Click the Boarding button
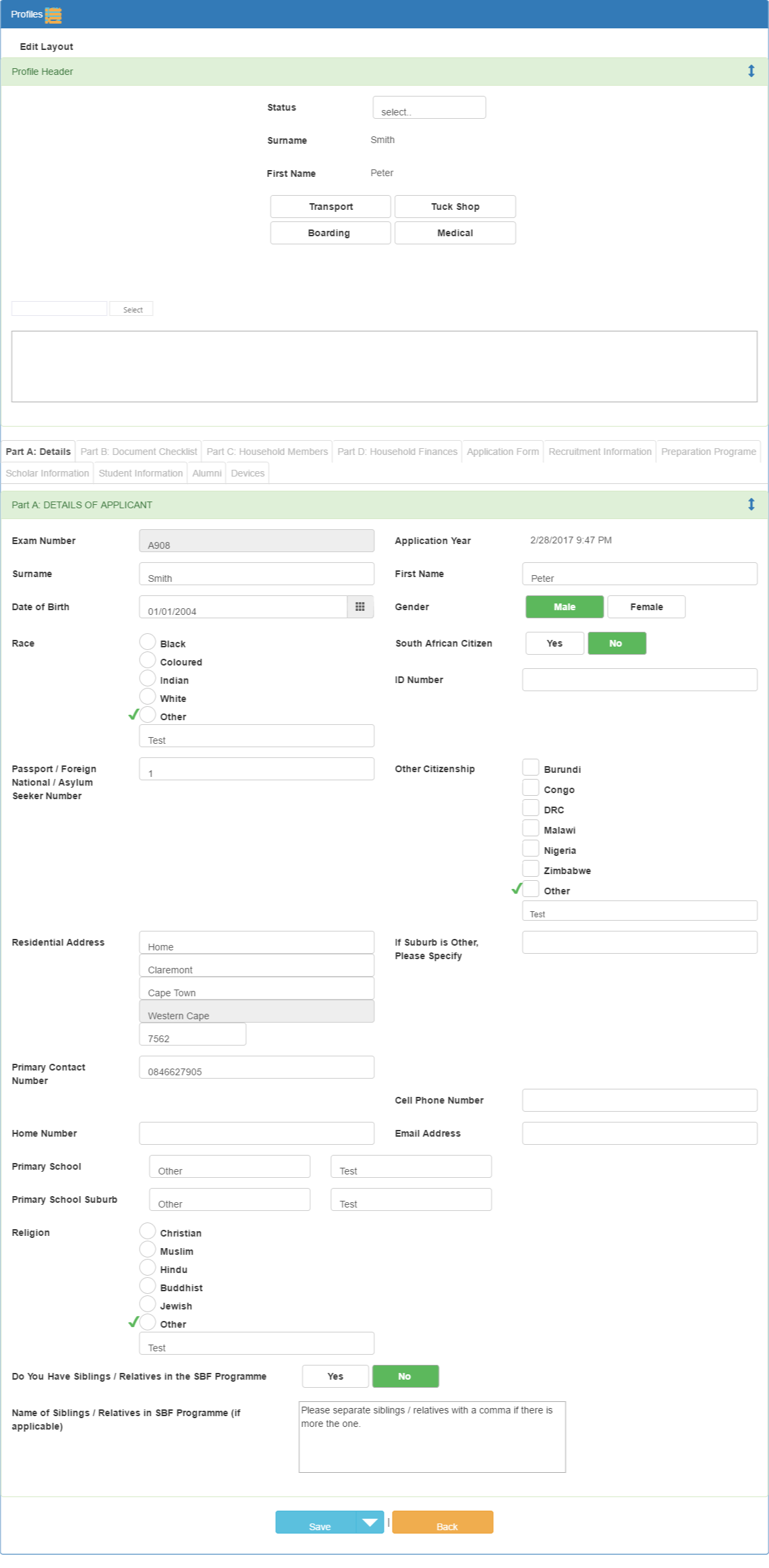Image resolution: width=769 pixels, height=1568 pixels. 331,233
